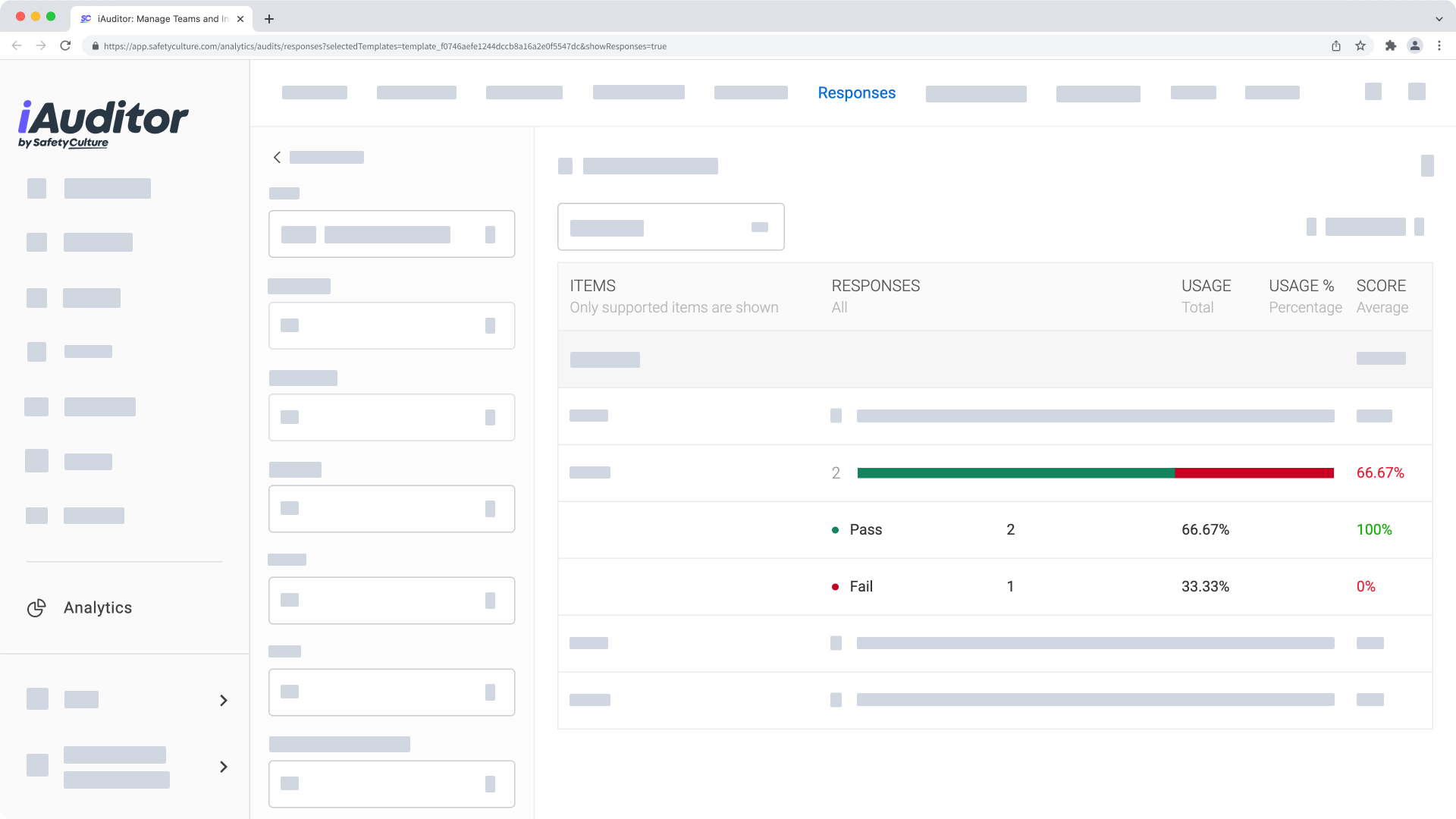The width and height of the screenshot is (1456, 819).
Task: Expand the bottom sidebar navigation chevron
Action: (x=223, y=767)
